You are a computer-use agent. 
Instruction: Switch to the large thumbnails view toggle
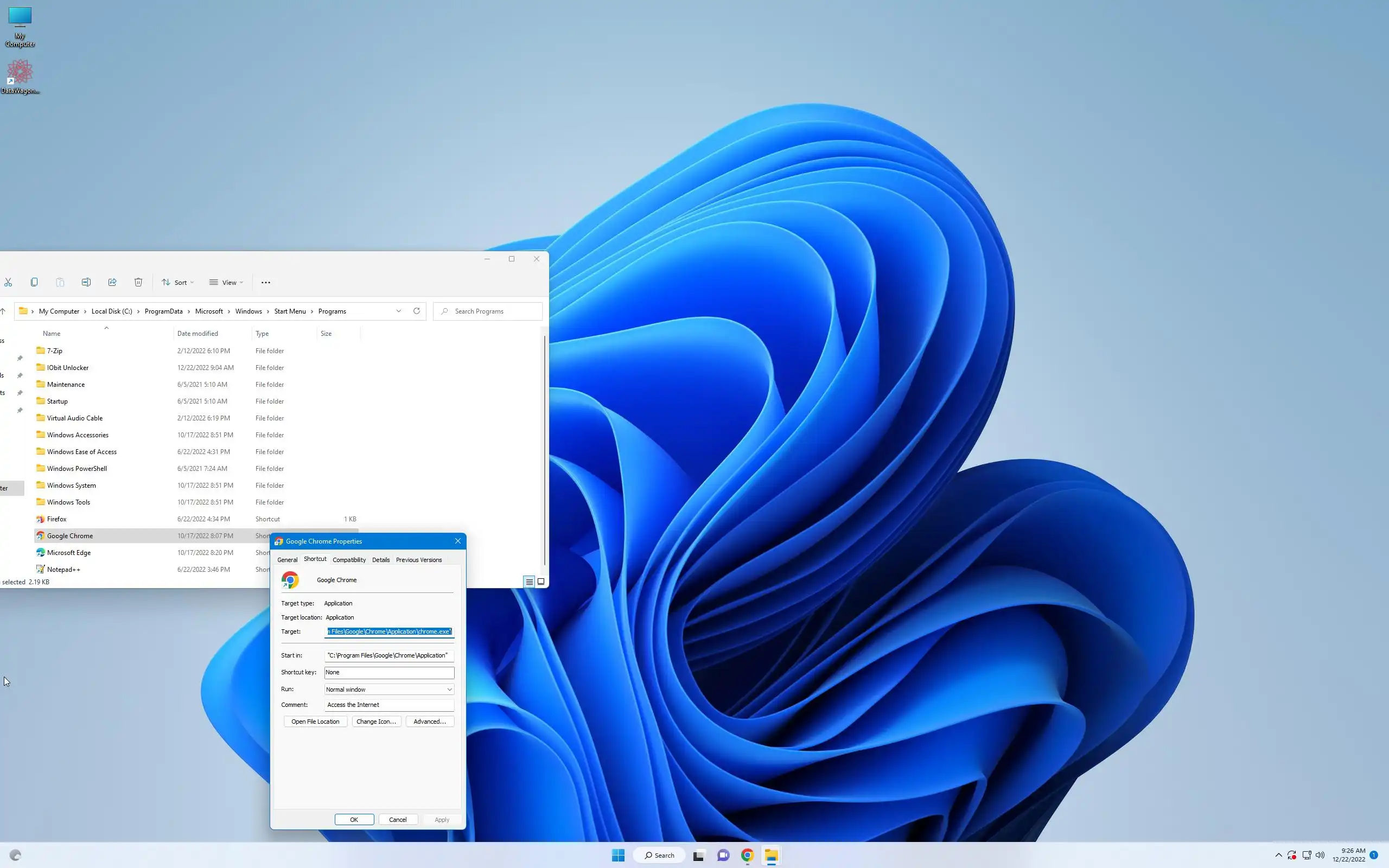[540, 582]
